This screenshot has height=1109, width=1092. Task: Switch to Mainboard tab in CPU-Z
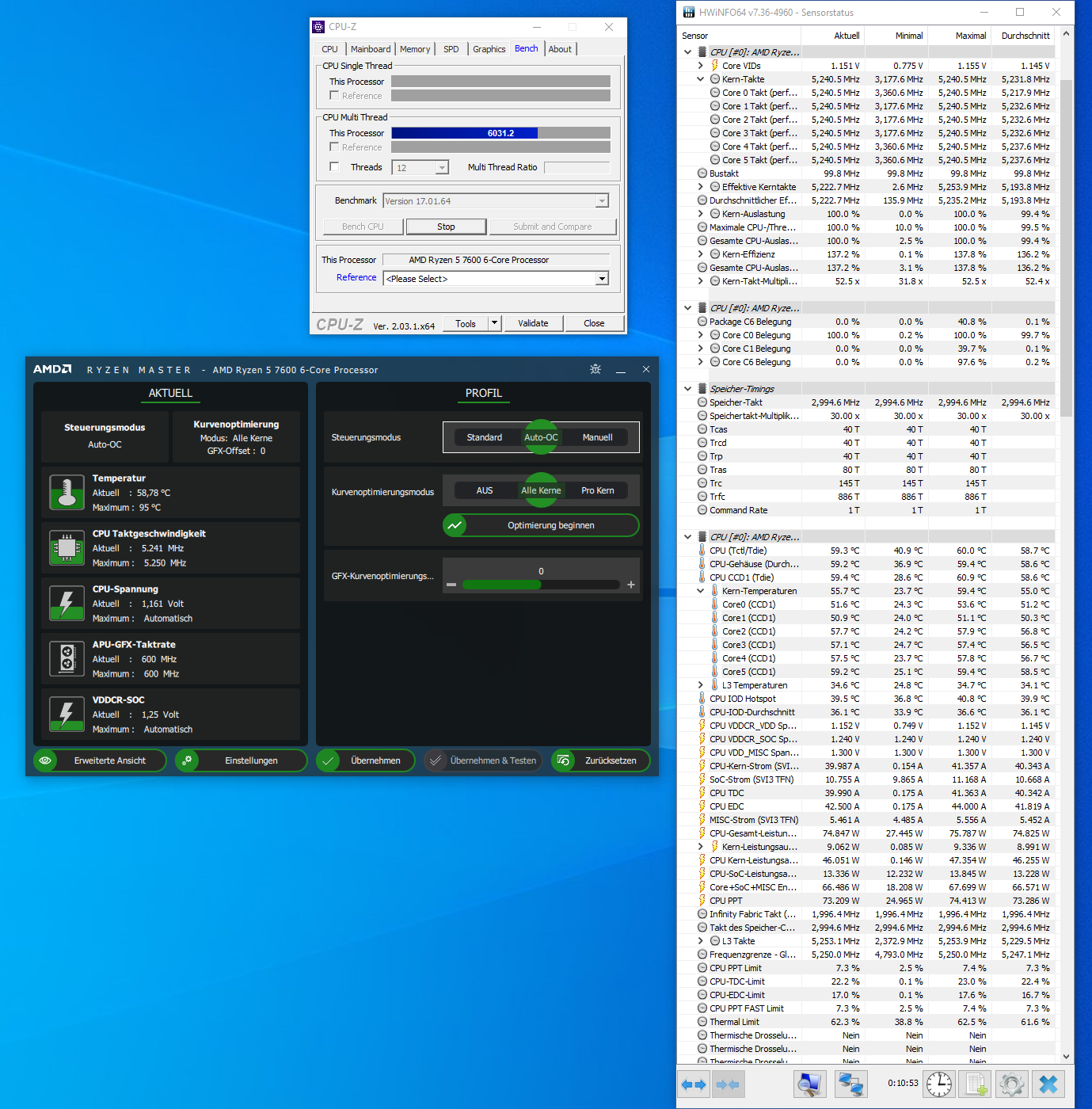point(371,49)
